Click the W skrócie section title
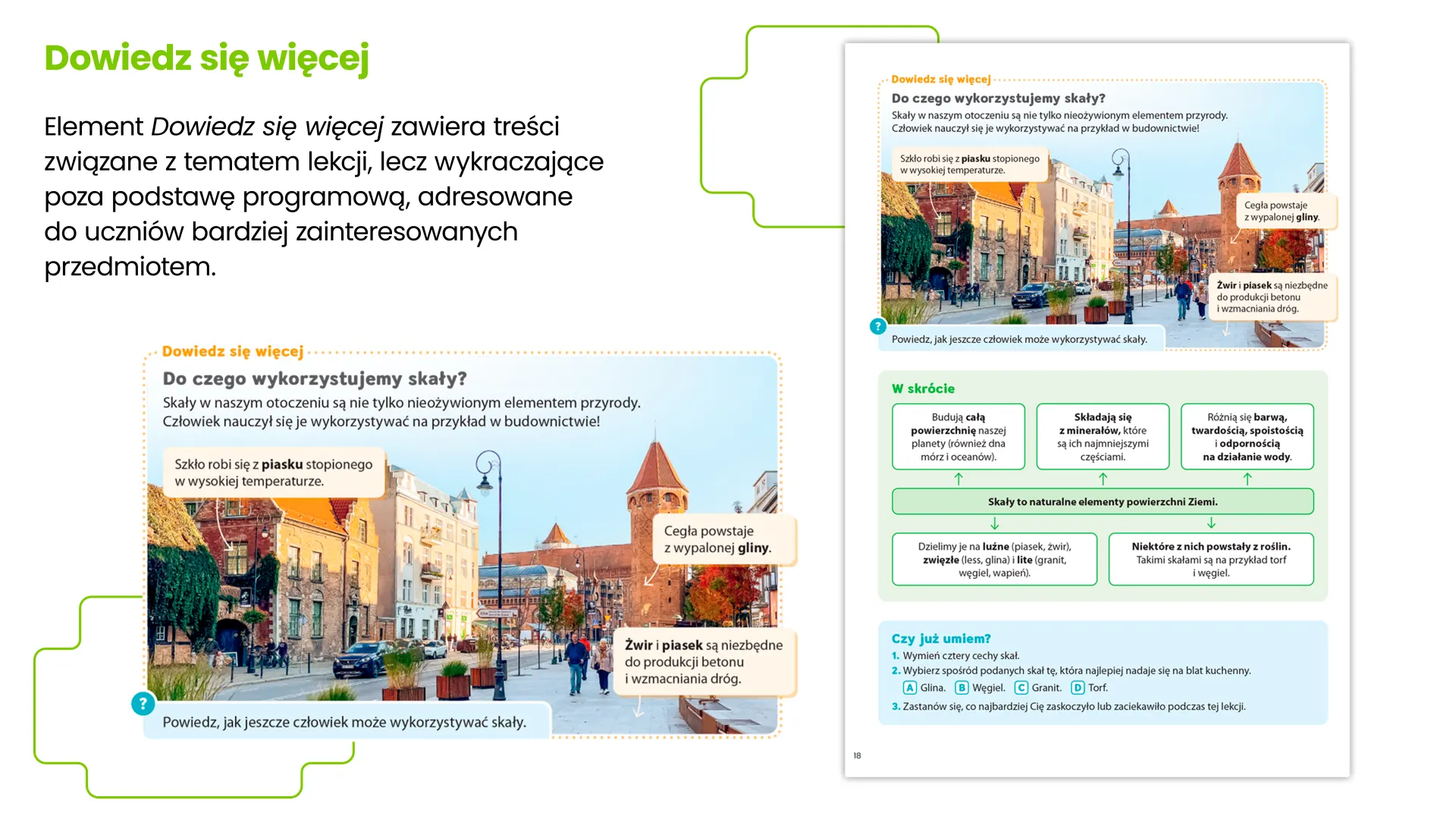 click(923, 388)
